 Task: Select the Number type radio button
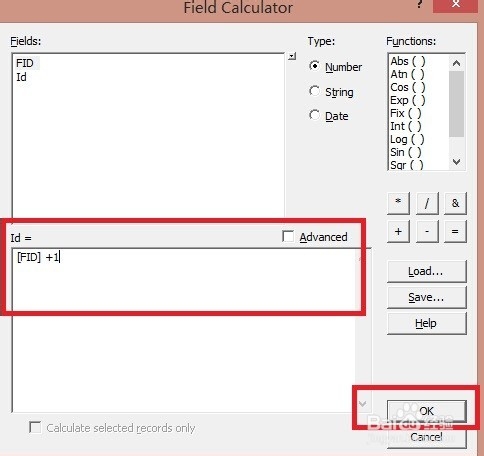[x=314, y=66]
